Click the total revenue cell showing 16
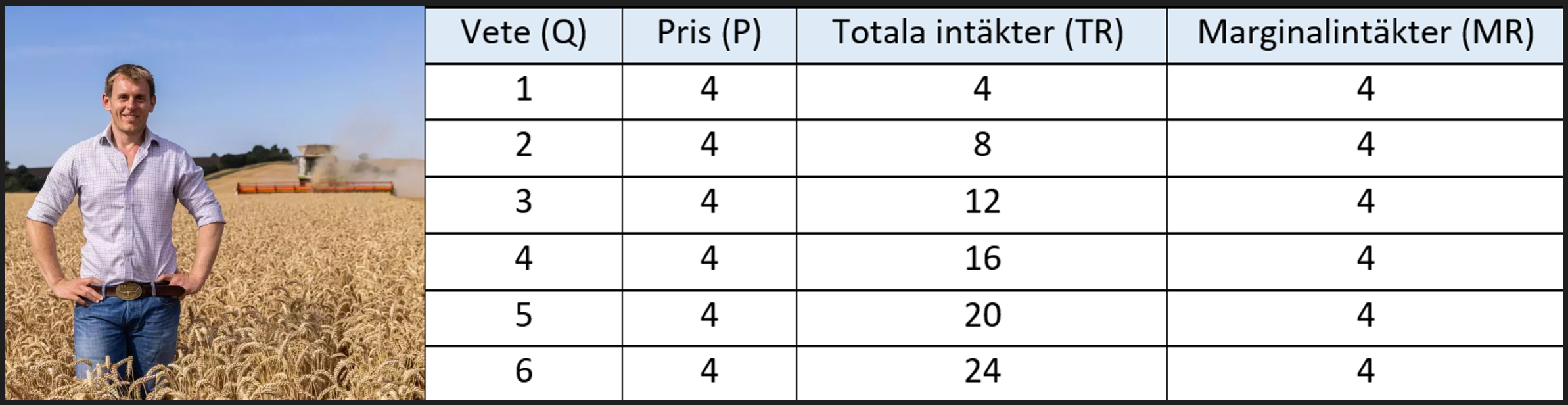Image resolution: width=1568 pixels, height=405 pixels. [x=982, y=259]
